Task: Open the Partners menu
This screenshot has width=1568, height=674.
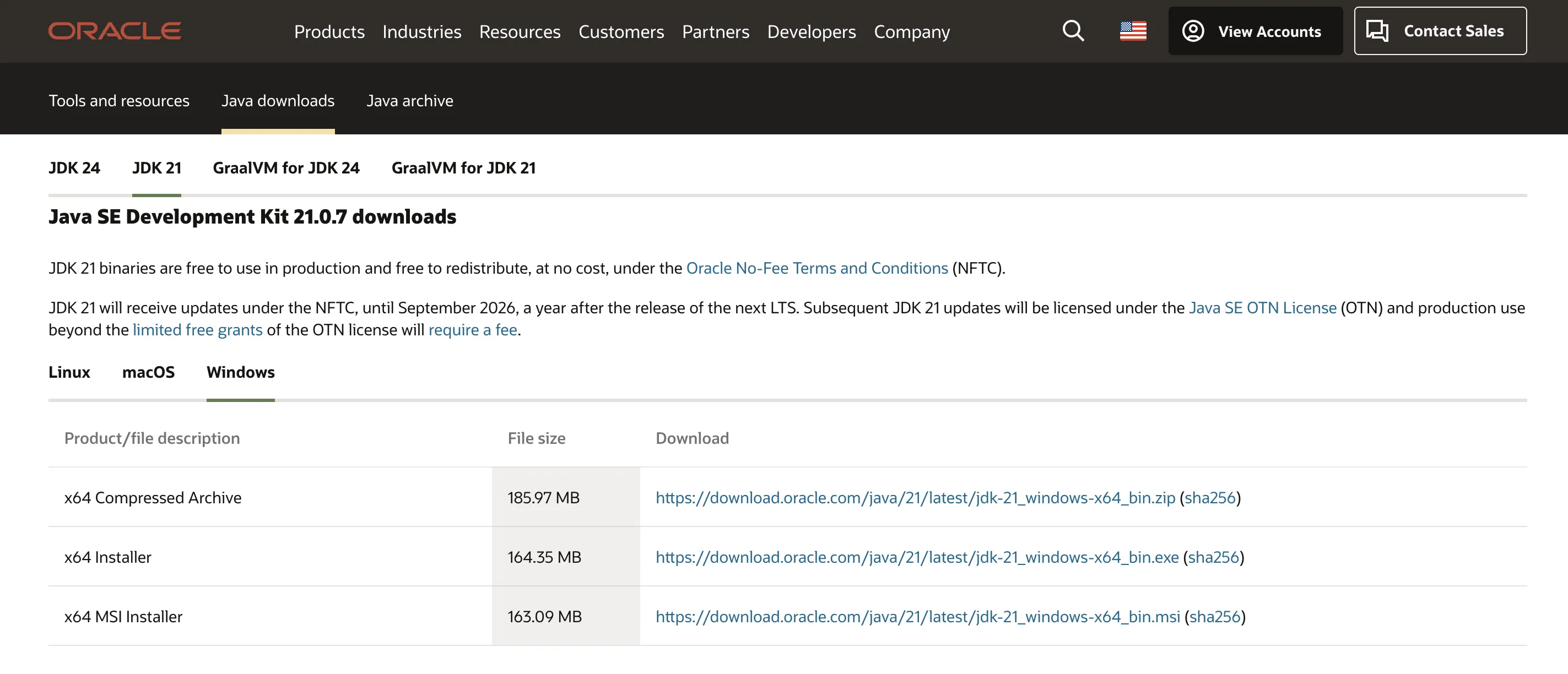Action: pos(716,31)
